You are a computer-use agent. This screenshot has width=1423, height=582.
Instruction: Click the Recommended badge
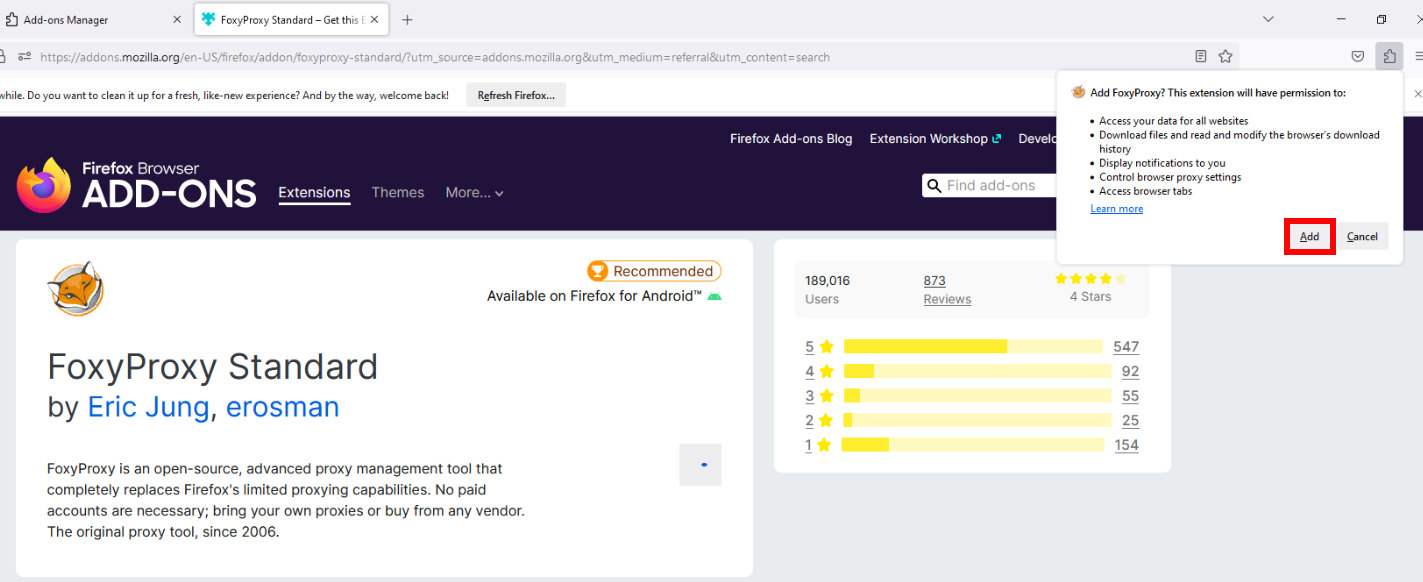coord(654,271)
